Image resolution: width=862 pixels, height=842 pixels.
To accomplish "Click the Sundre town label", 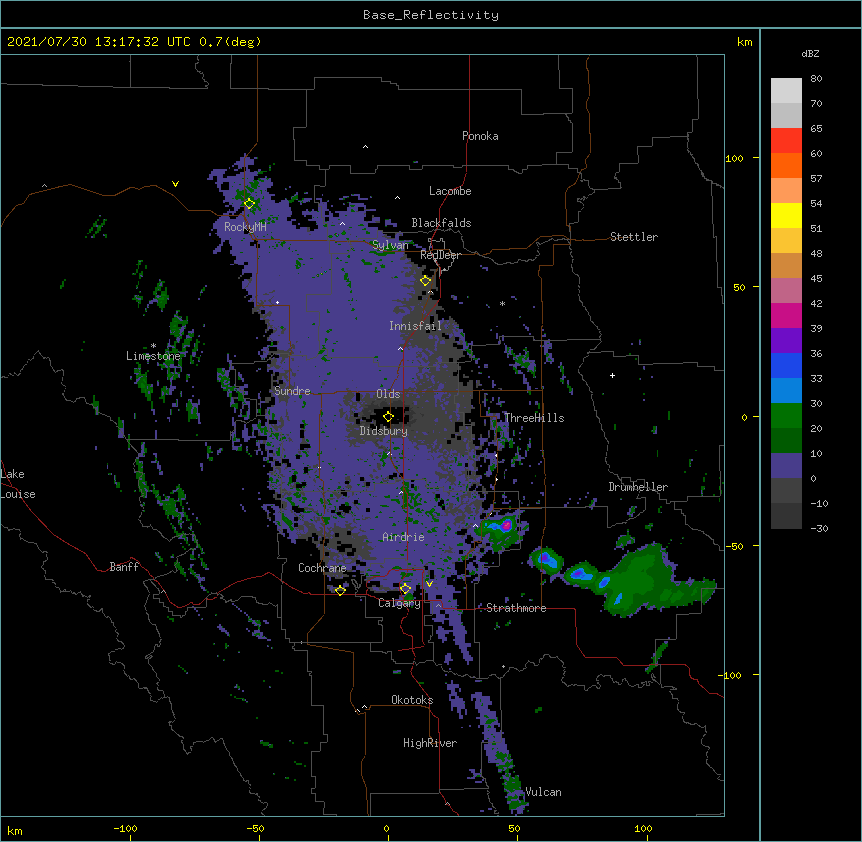I will (x=292, y=391).
